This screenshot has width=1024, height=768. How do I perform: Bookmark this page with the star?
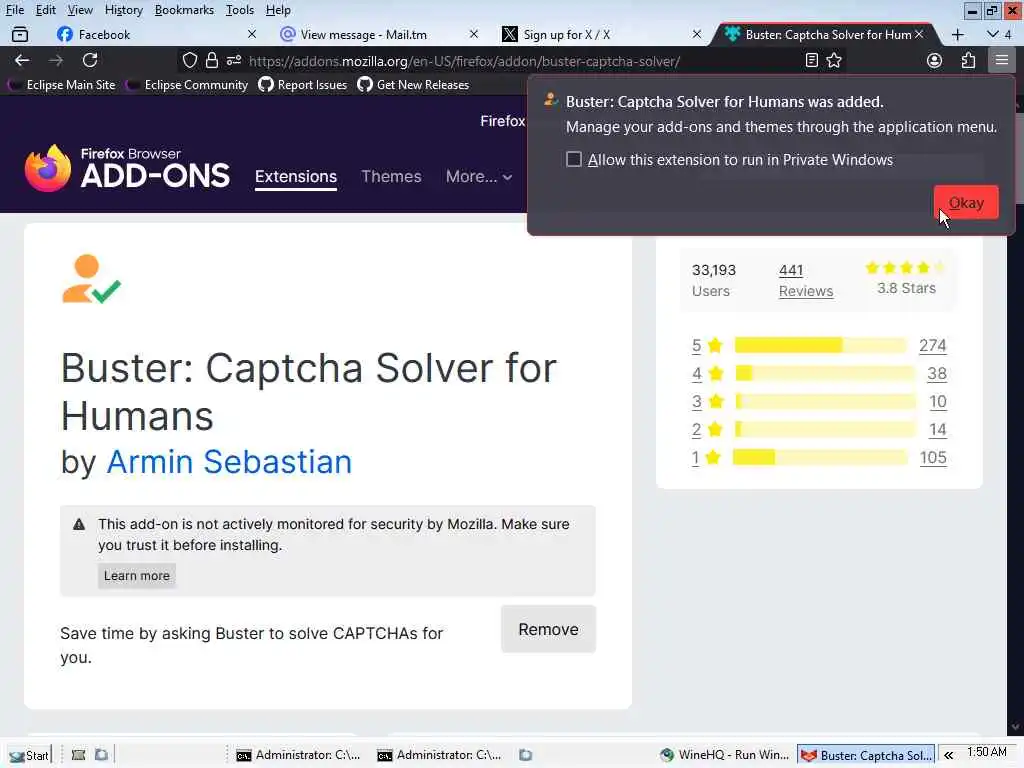pyautogui.click(x=834, y=61)
